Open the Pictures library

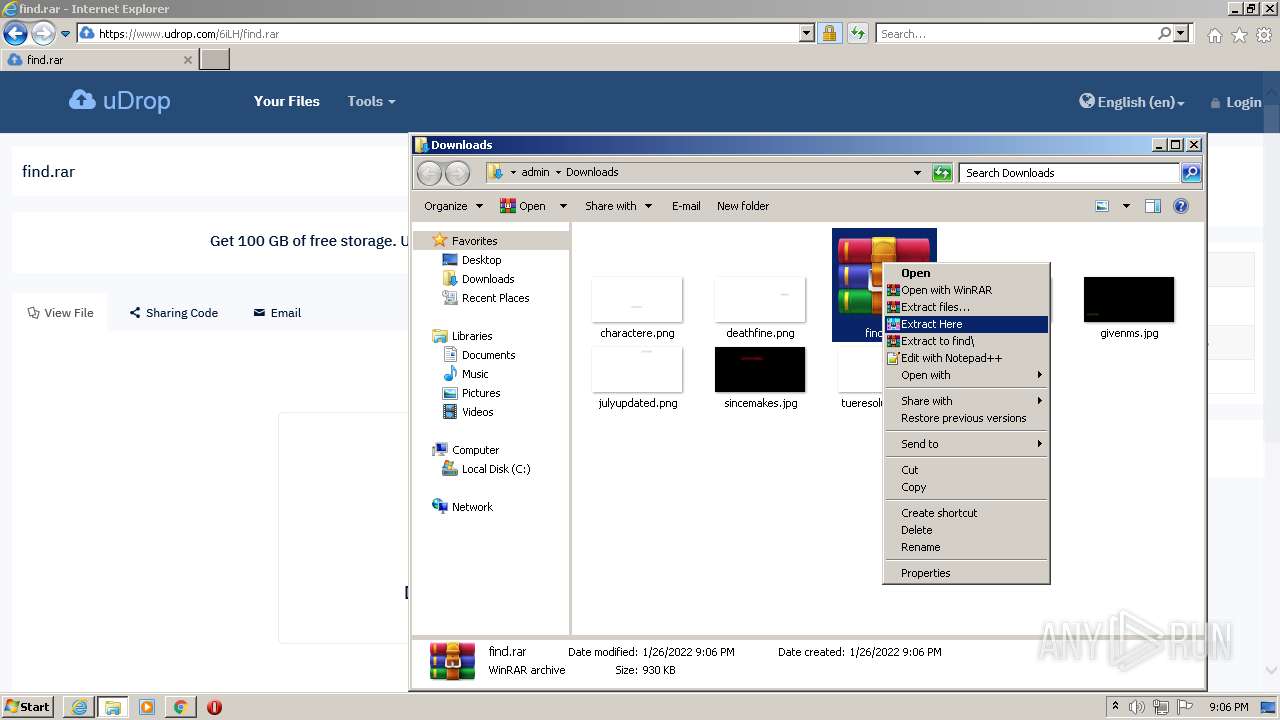coord(480,393)
